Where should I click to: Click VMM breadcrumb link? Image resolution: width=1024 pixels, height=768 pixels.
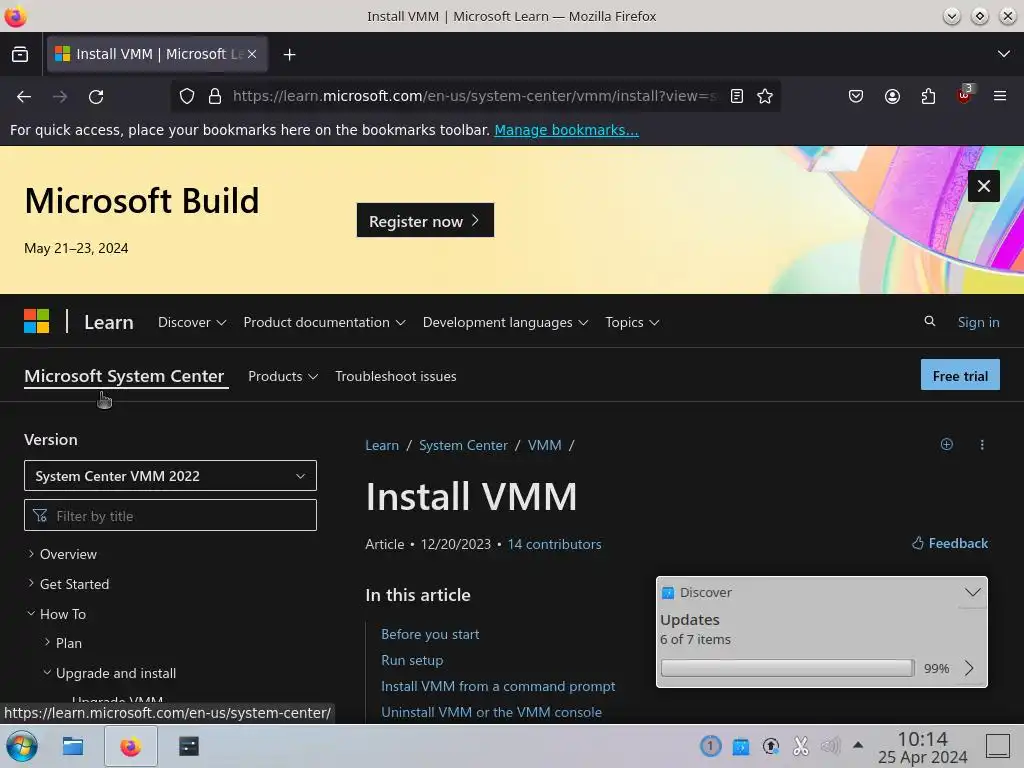(x=545, y=445)
